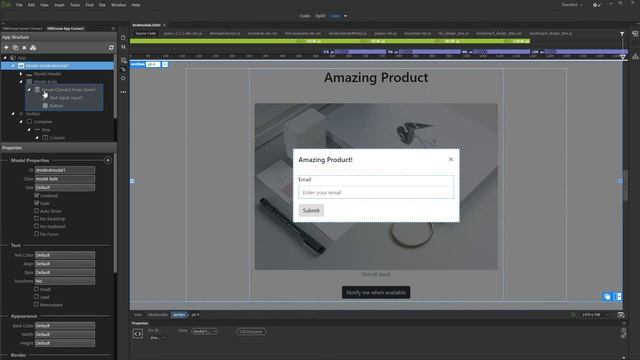
Task: Click the scrubber handle at right end of ruler
Action: (x=622, y=57)
